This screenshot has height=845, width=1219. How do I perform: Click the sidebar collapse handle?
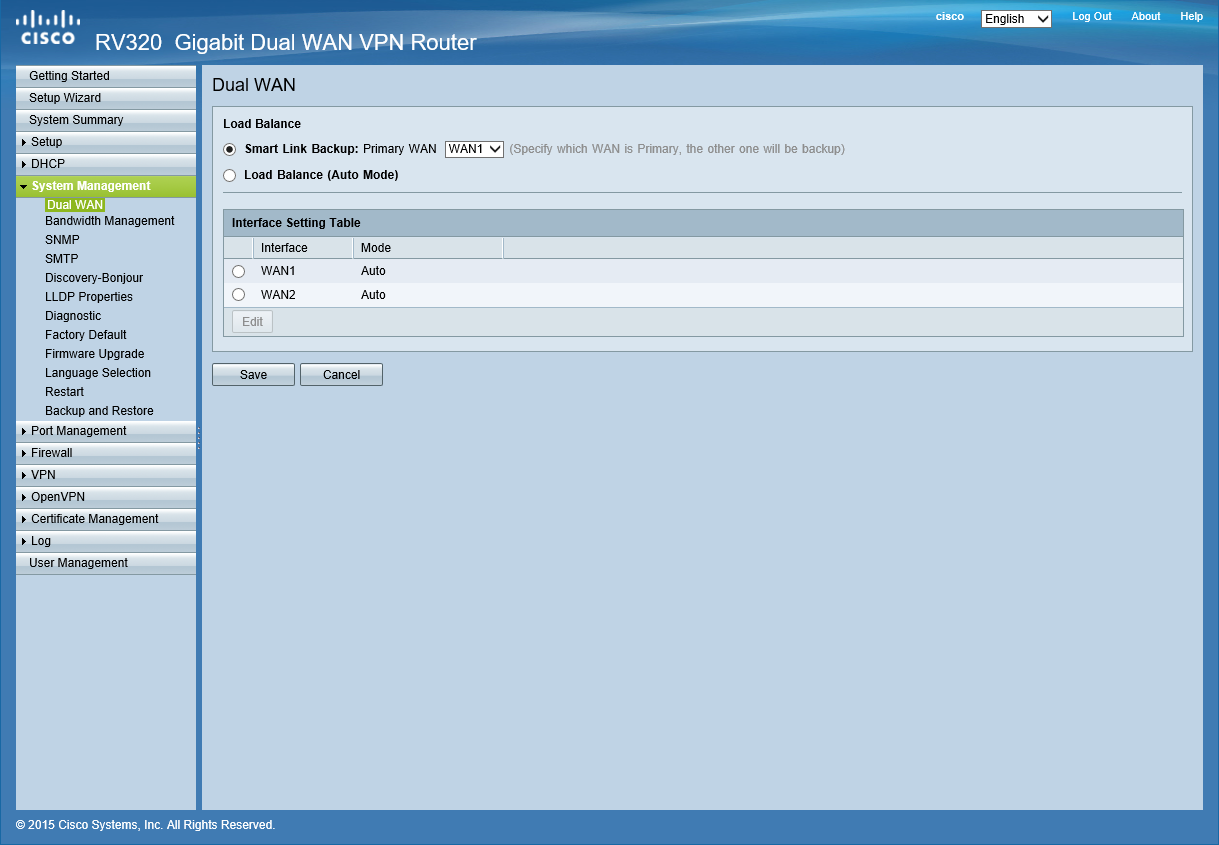tap(199, 438)
